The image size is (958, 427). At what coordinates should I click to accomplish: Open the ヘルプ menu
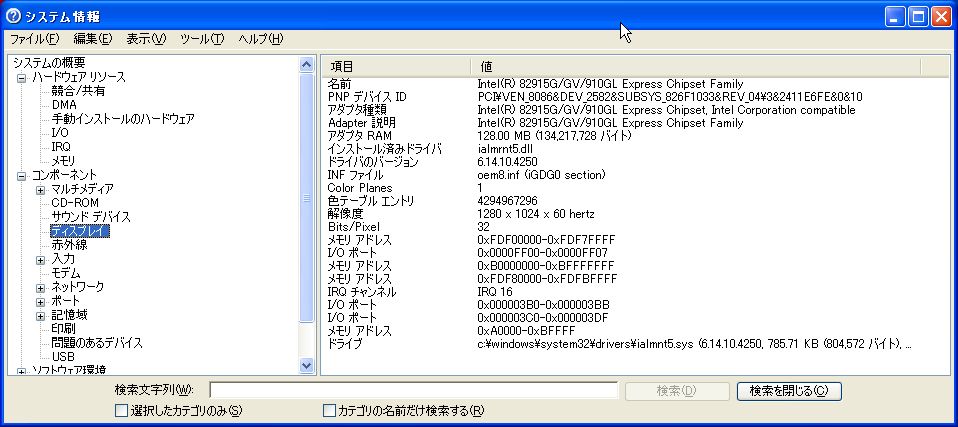260,39
